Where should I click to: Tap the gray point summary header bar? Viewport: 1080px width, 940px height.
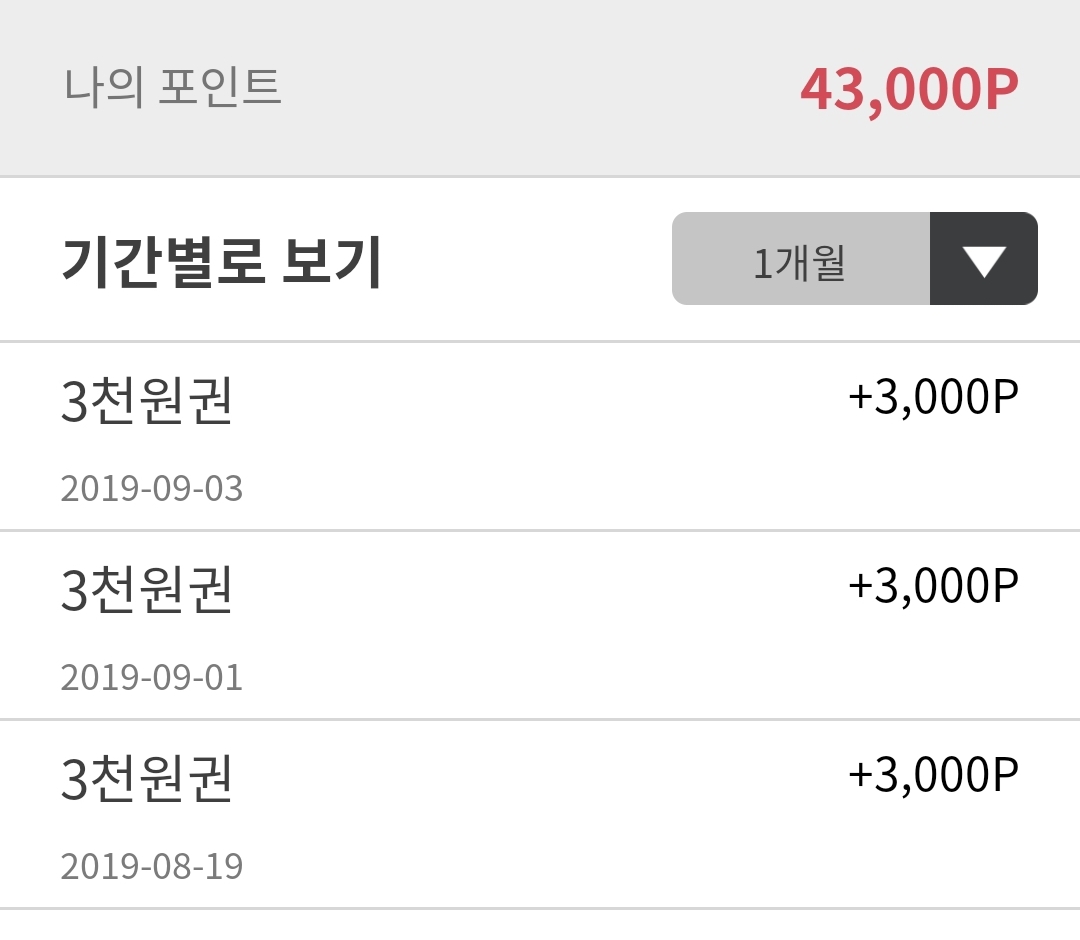(x=540, y=40)
